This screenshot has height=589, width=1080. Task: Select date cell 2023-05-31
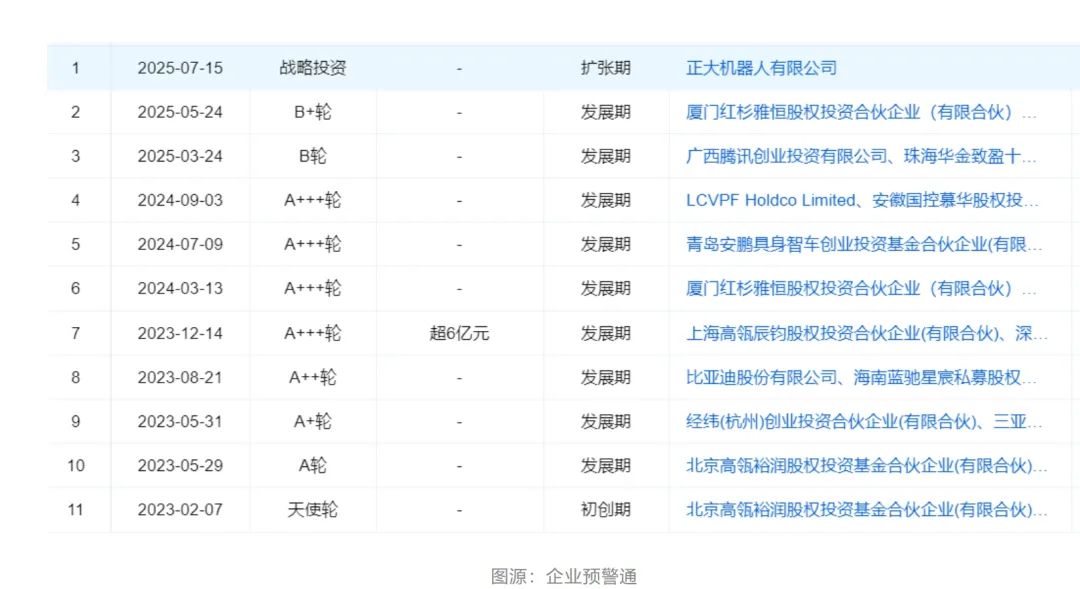pos(180,422)
